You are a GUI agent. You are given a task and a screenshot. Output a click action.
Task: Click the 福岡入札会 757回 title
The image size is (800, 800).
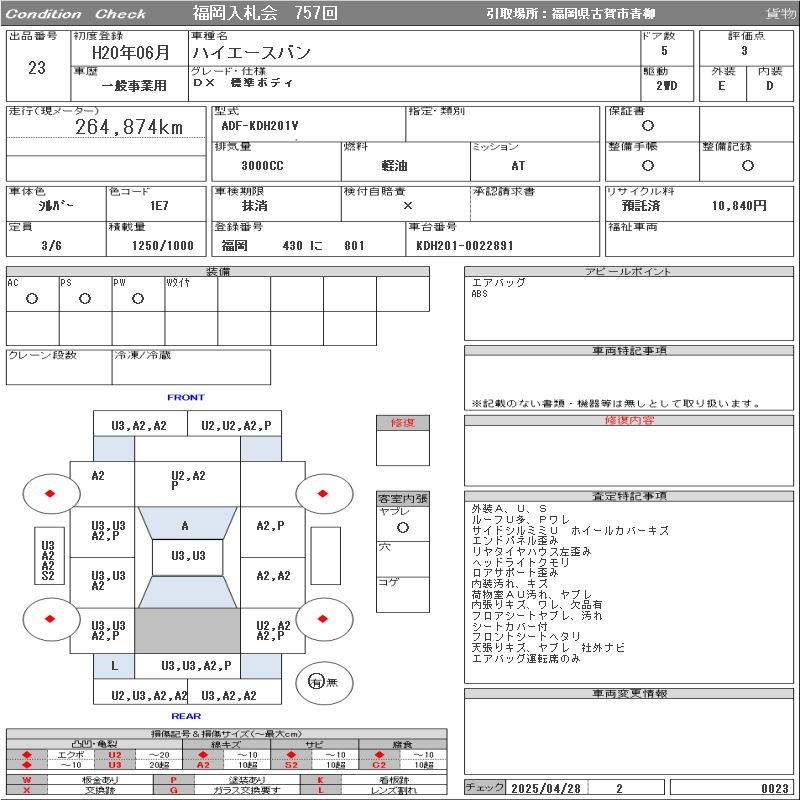[265, 13]
